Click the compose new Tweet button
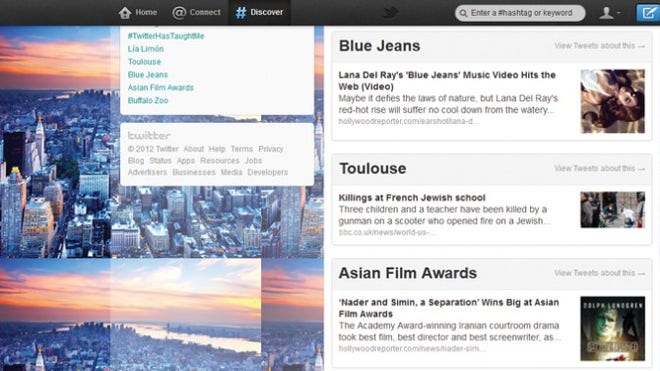660x371 pixels. (x=648, y=13)
